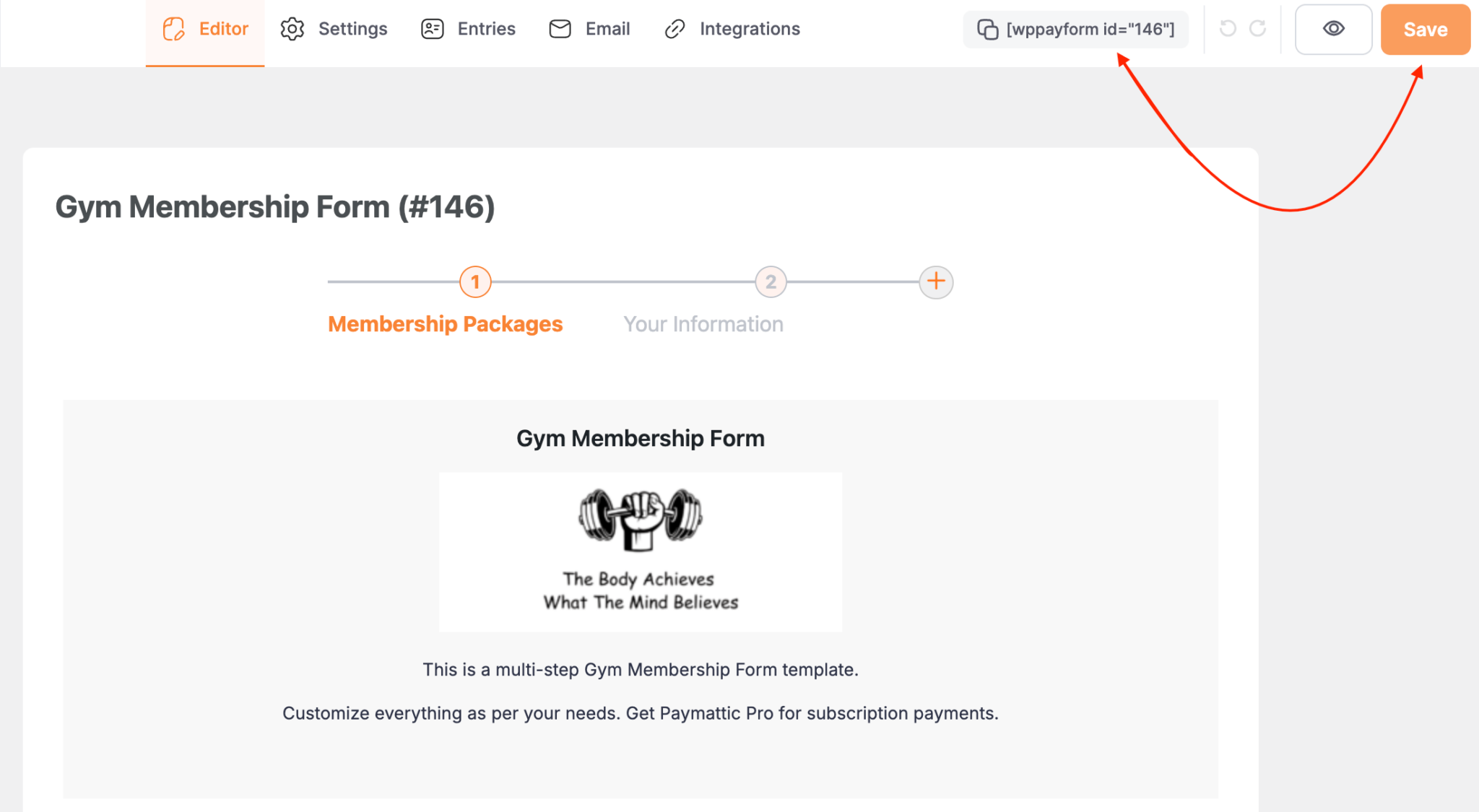
Task: Switch to the Settings tab
Action: point(352,29)
